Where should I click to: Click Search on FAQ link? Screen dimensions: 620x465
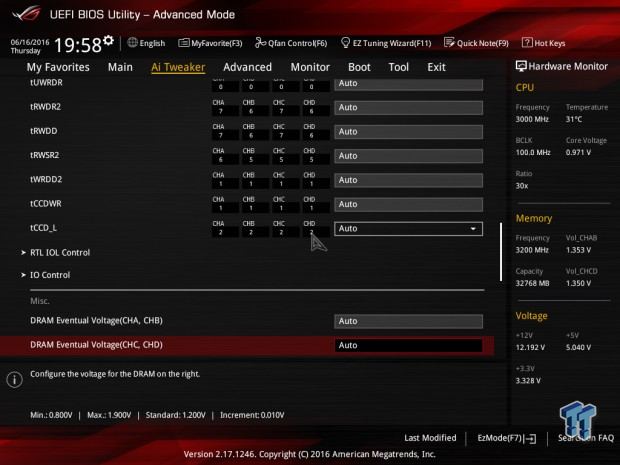(x=586, y=438)
